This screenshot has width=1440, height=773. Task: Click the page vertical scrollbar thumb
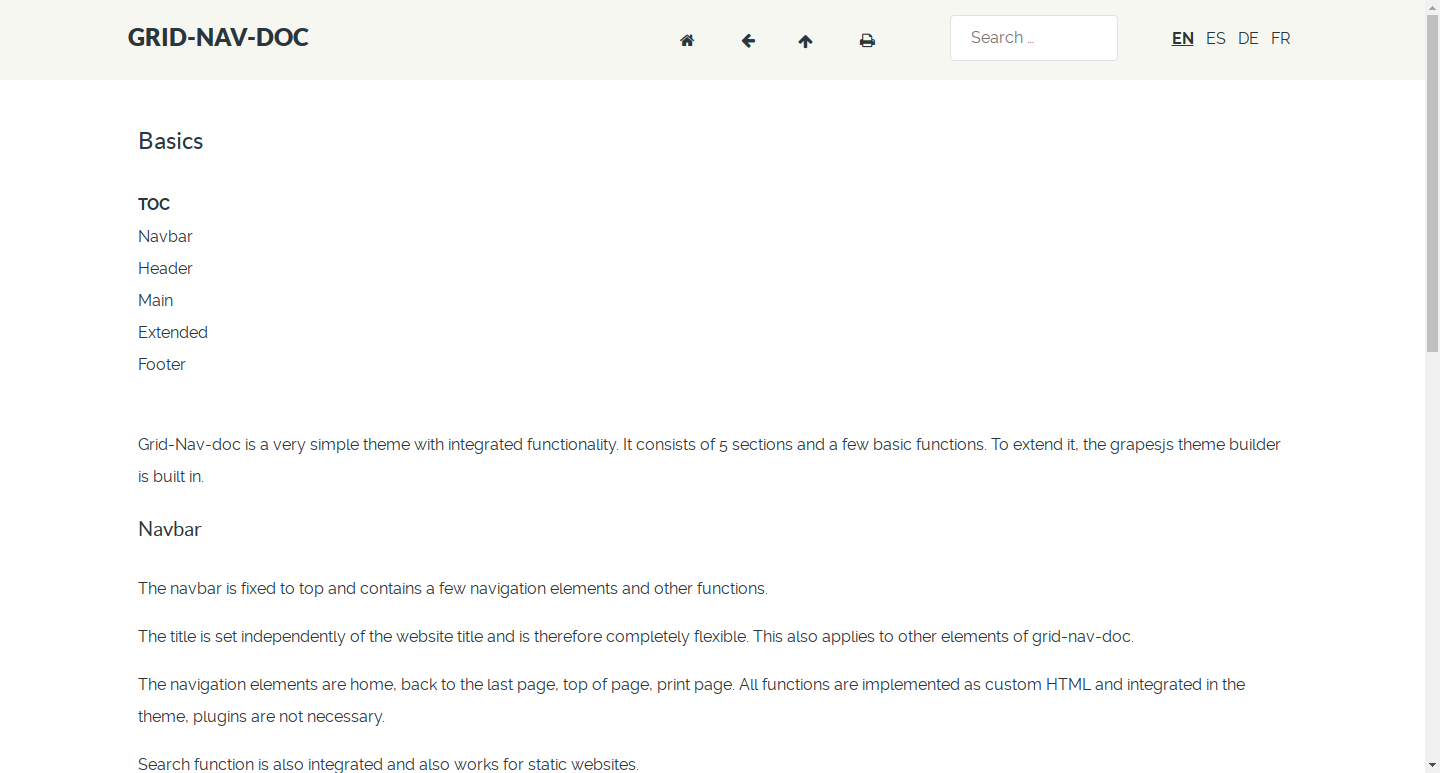(1432, 183)
